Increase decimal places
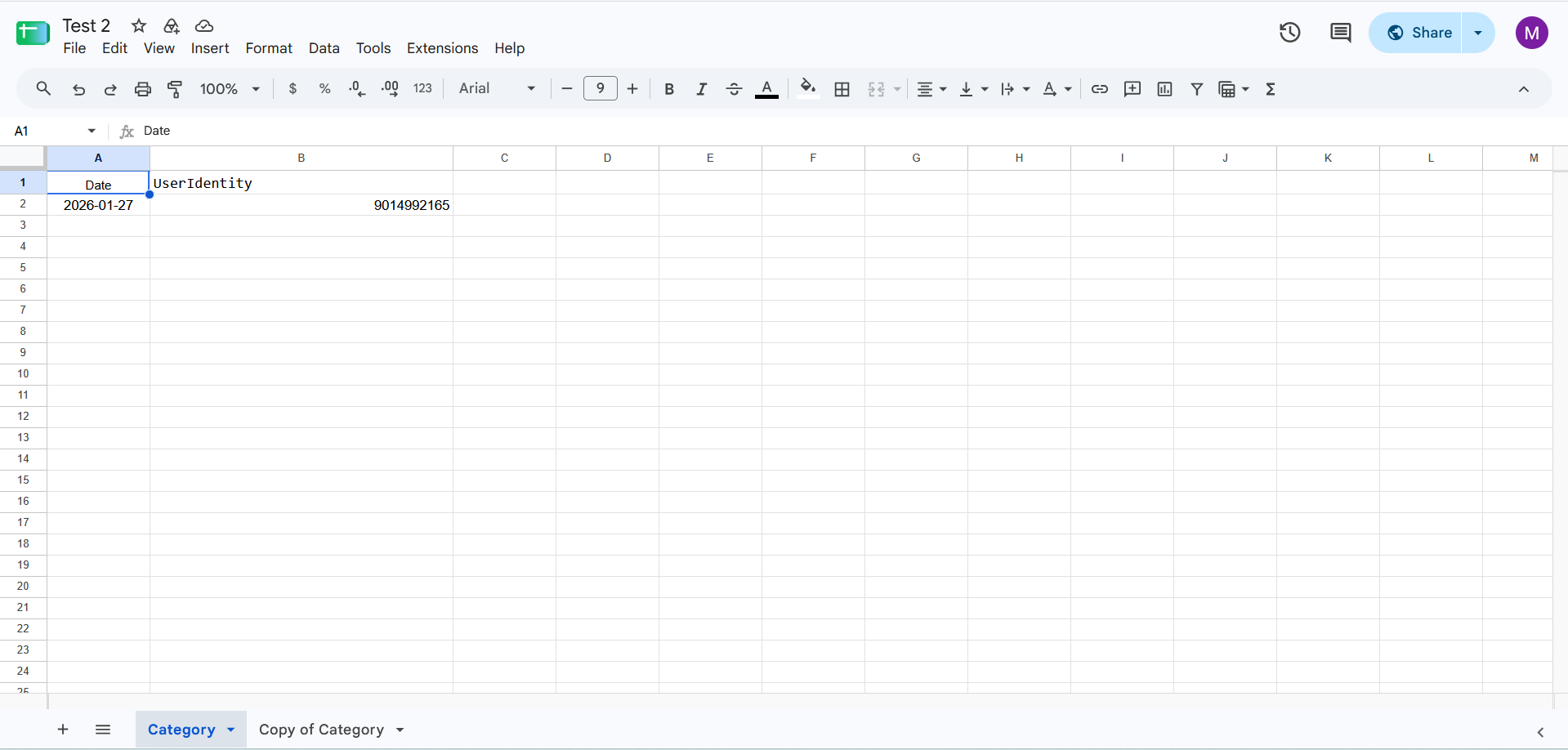 [x=390, y=89]
